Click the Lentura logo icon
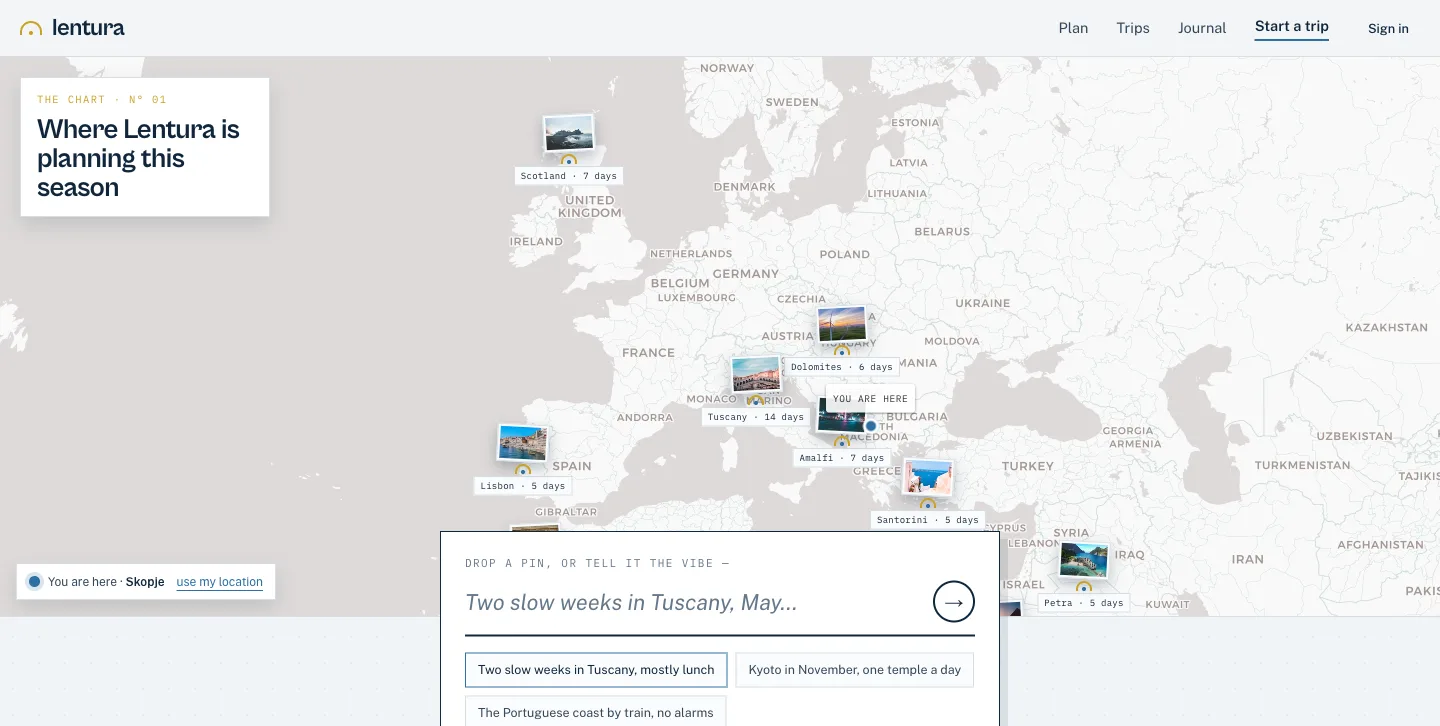1440x726 pixels. [31, 29]
